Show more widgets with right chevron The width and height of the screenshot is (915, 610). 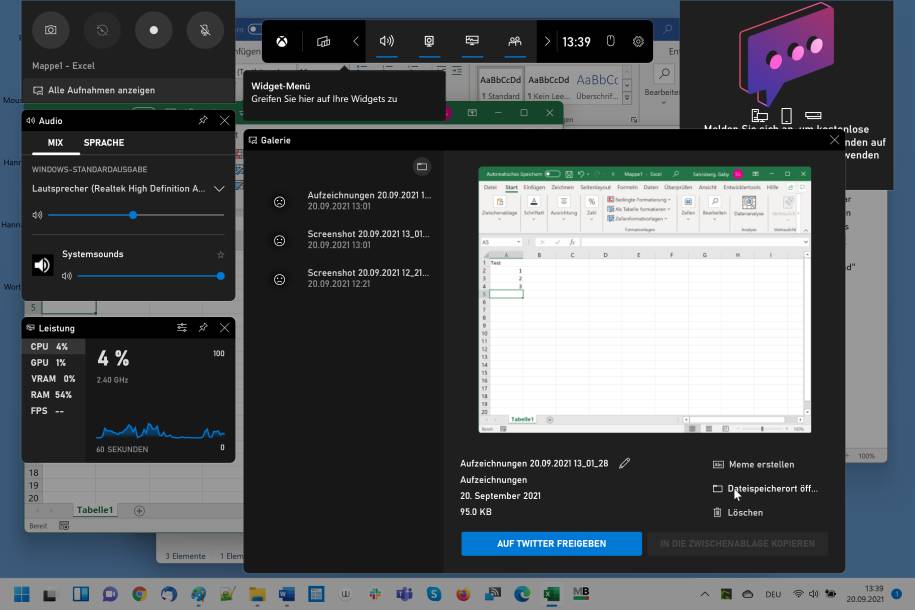pyautogui.click(x=547, y=42)
